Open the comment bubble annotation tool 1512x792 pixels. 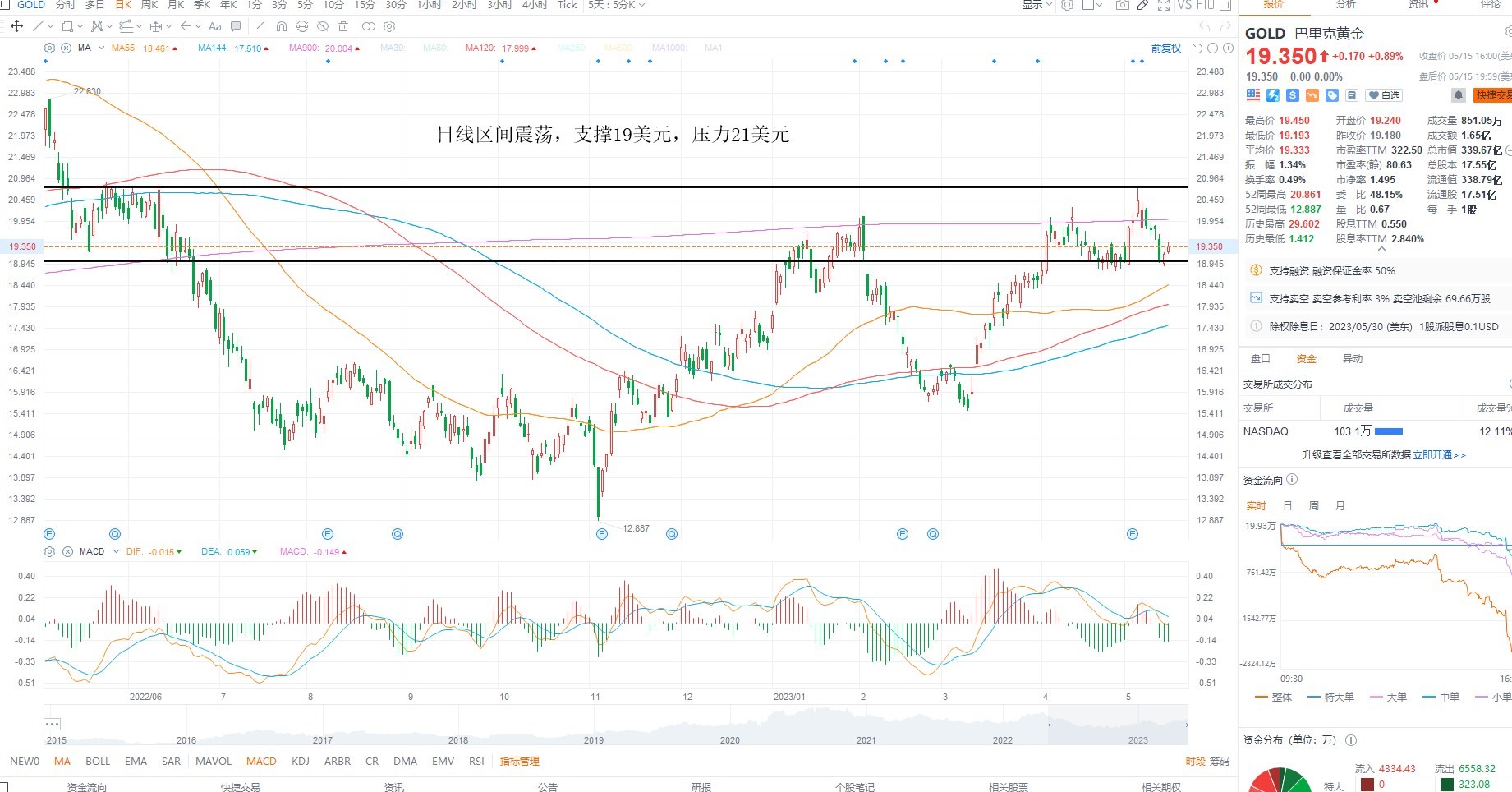[237, 26]
